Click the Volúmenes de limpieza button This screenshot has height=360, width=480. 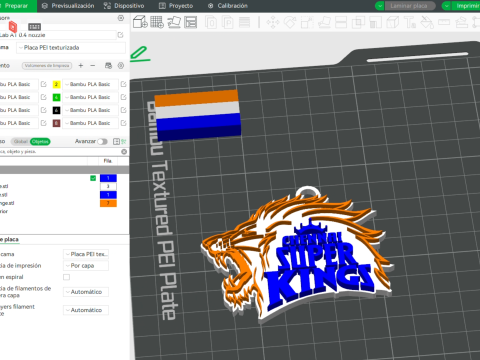pyautogui.click(x=47, y=66)
